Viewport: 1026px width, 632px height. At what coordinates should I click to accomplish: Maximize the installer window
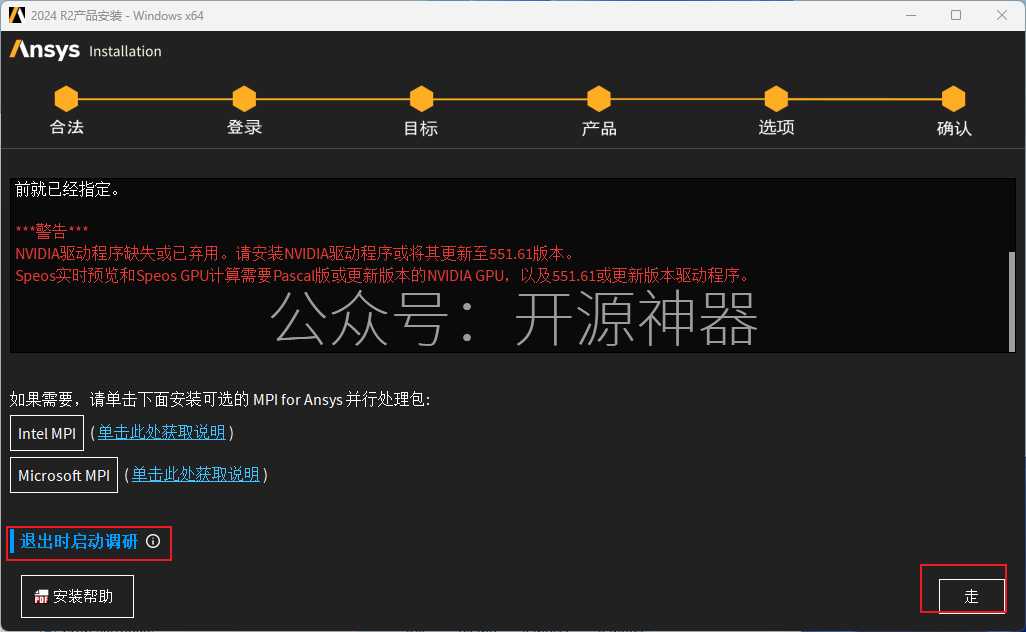point(956,15)
